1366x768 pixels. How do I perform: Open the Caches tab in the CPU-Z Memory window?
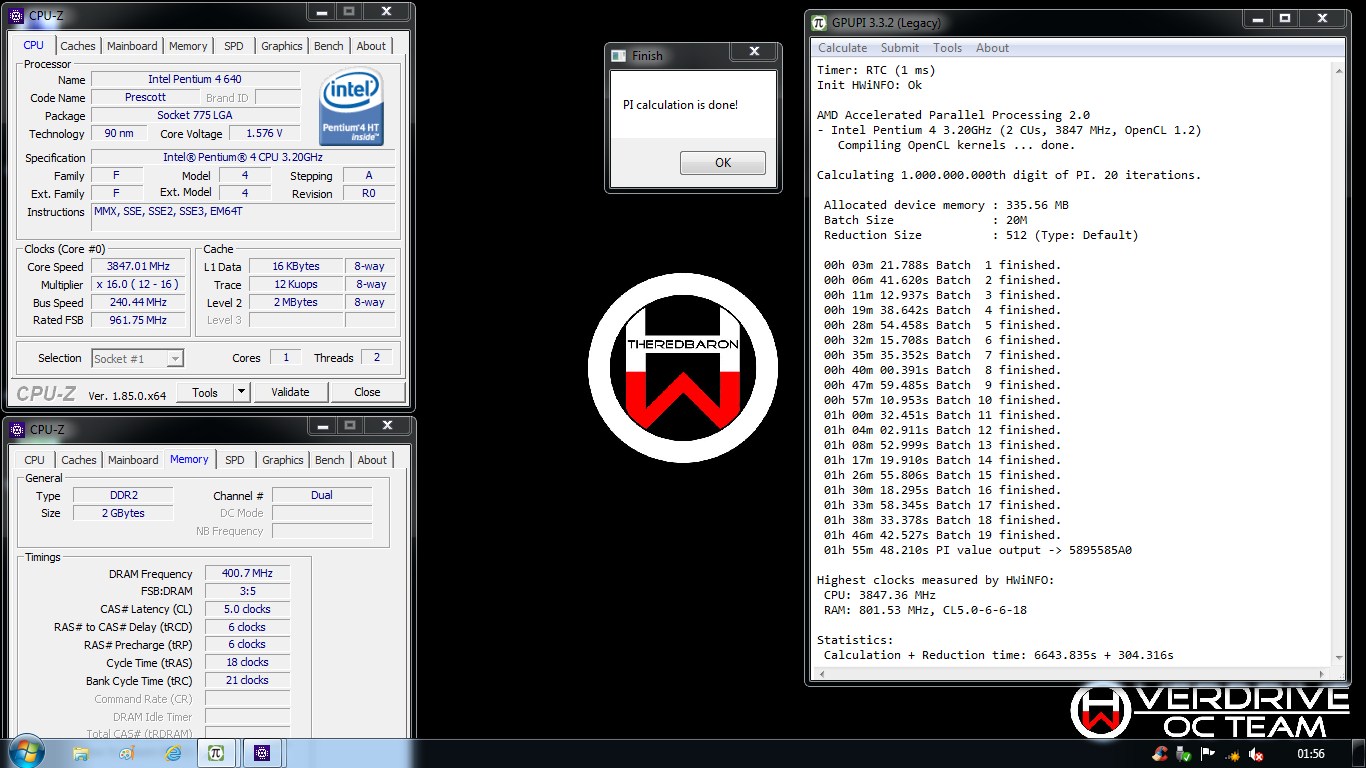click(79, 460)
